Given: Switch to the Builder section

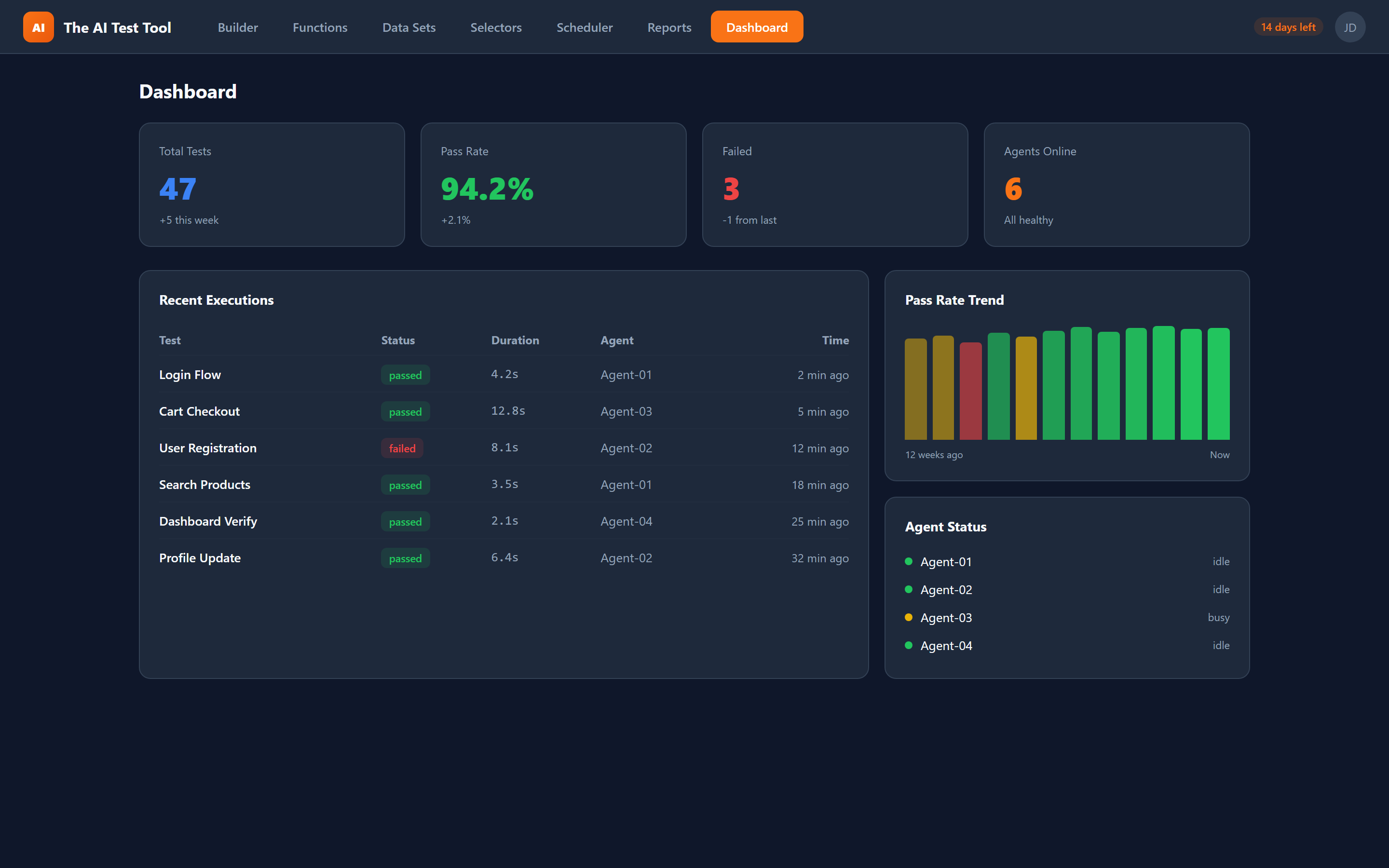Looking at the screenshot, I should point(238,27).
